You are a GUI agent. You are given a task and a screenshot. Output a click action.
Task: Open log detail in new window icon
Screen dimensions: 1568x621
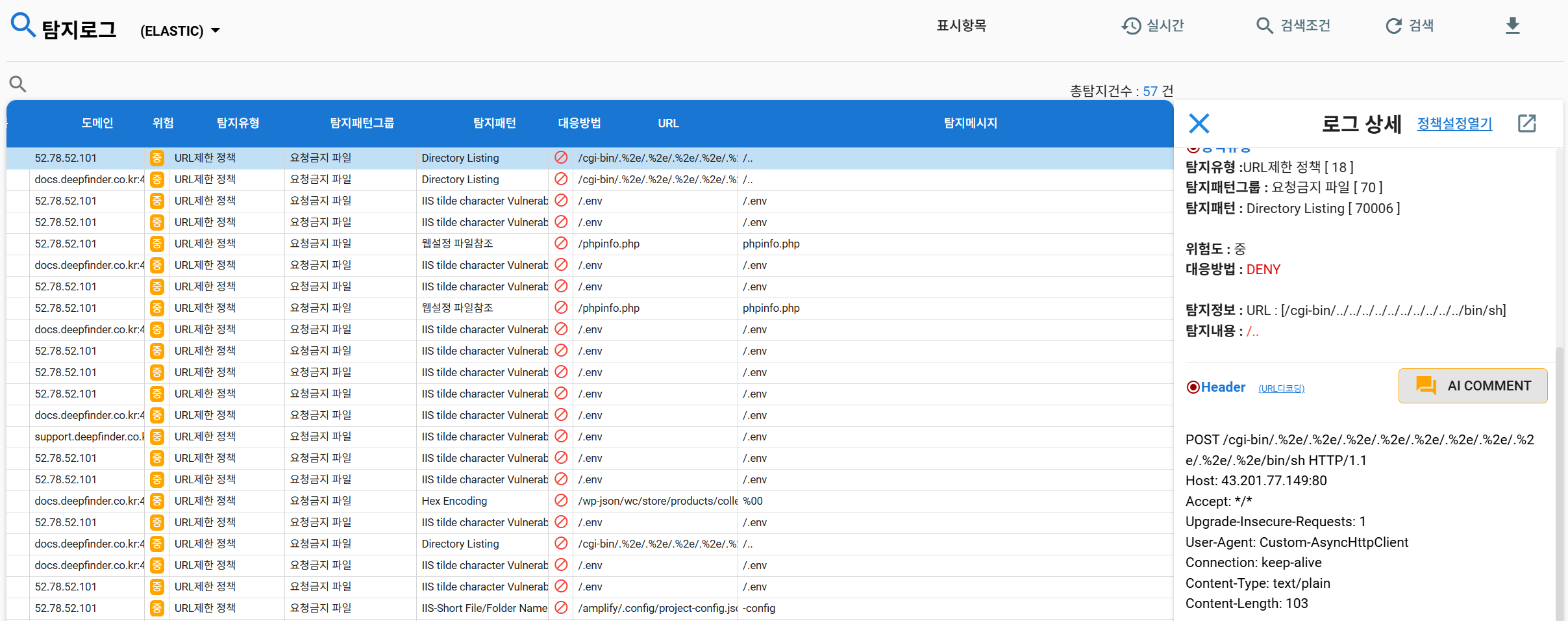[x=1527, y=123]
